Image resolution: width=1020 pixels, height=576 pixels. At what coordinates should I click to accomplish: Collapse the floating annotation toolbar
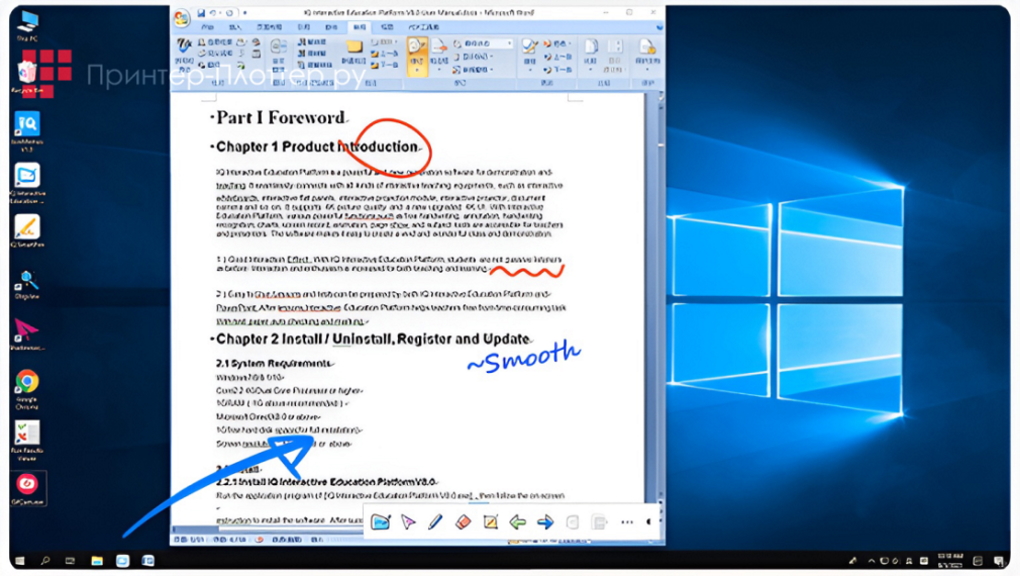[648, 522]
